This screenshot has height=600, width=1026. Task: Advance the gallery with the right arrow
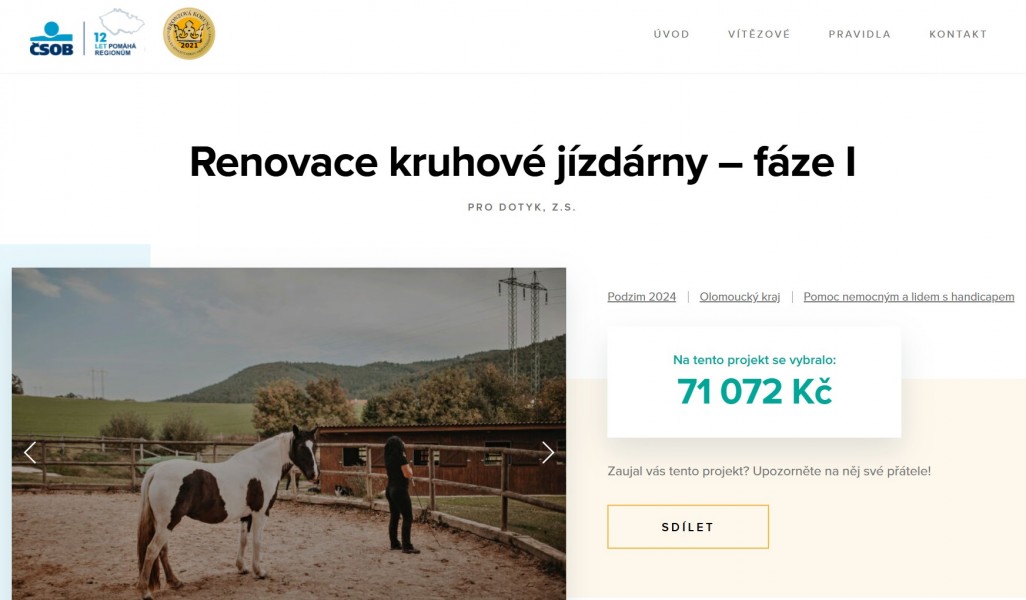coord(548,452)
